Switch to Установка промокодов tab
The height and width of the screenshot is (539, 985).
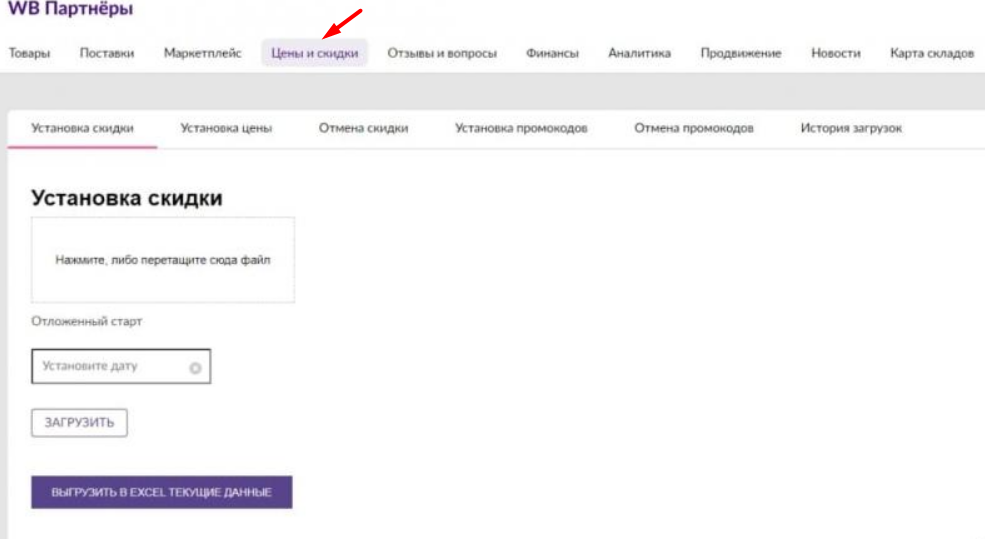pyautogui.click(x=521, y=128)
